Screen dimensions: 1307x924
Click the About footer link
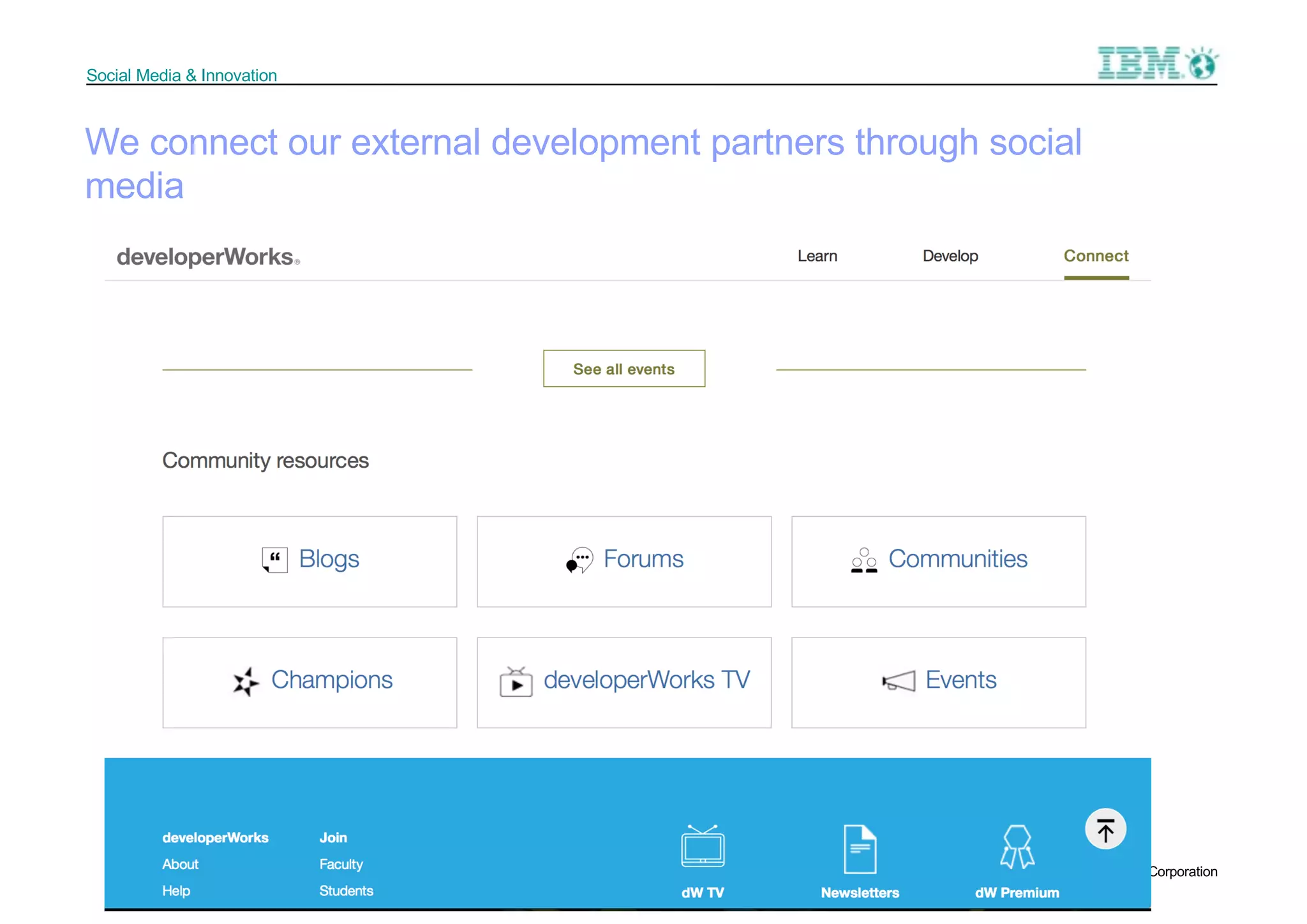(180, 864)
